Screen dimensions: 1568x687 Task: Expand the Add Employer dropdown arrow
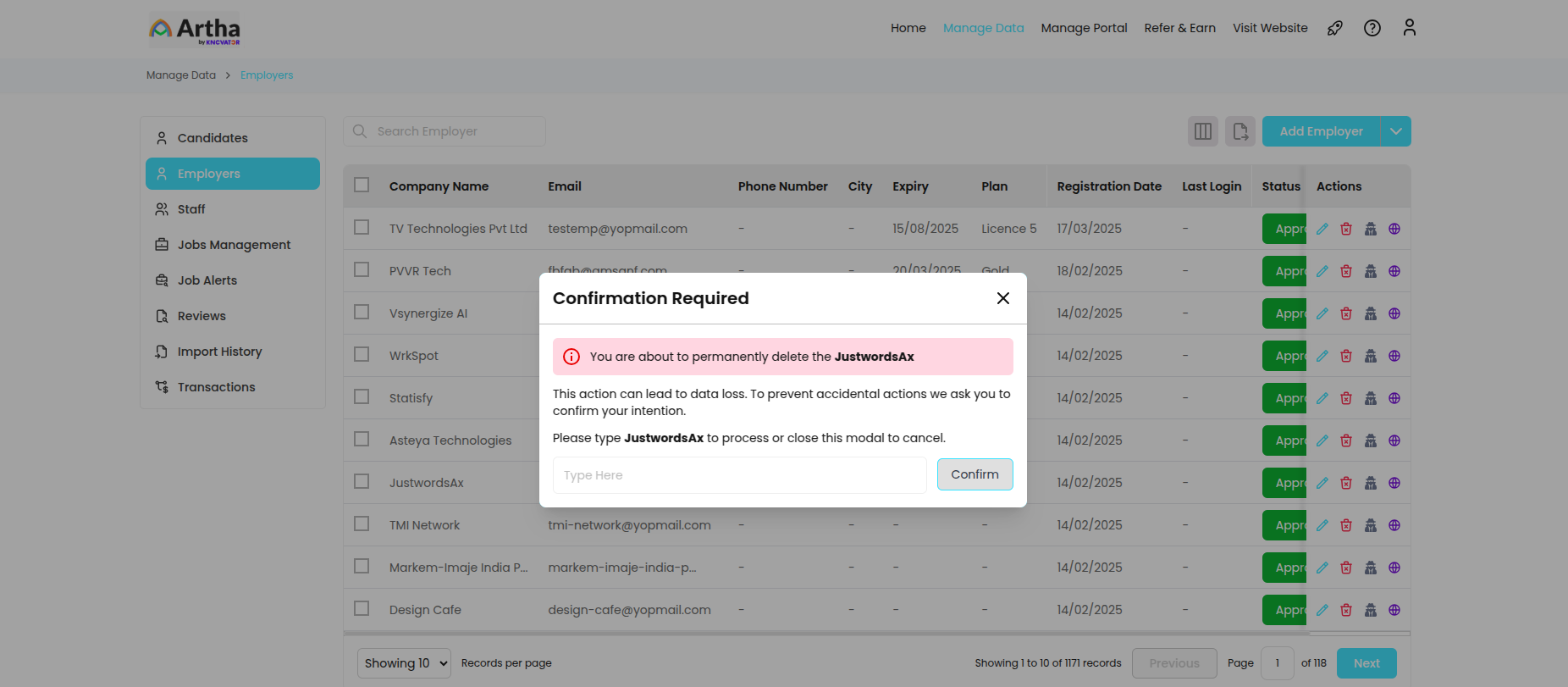coord(1396,131)
